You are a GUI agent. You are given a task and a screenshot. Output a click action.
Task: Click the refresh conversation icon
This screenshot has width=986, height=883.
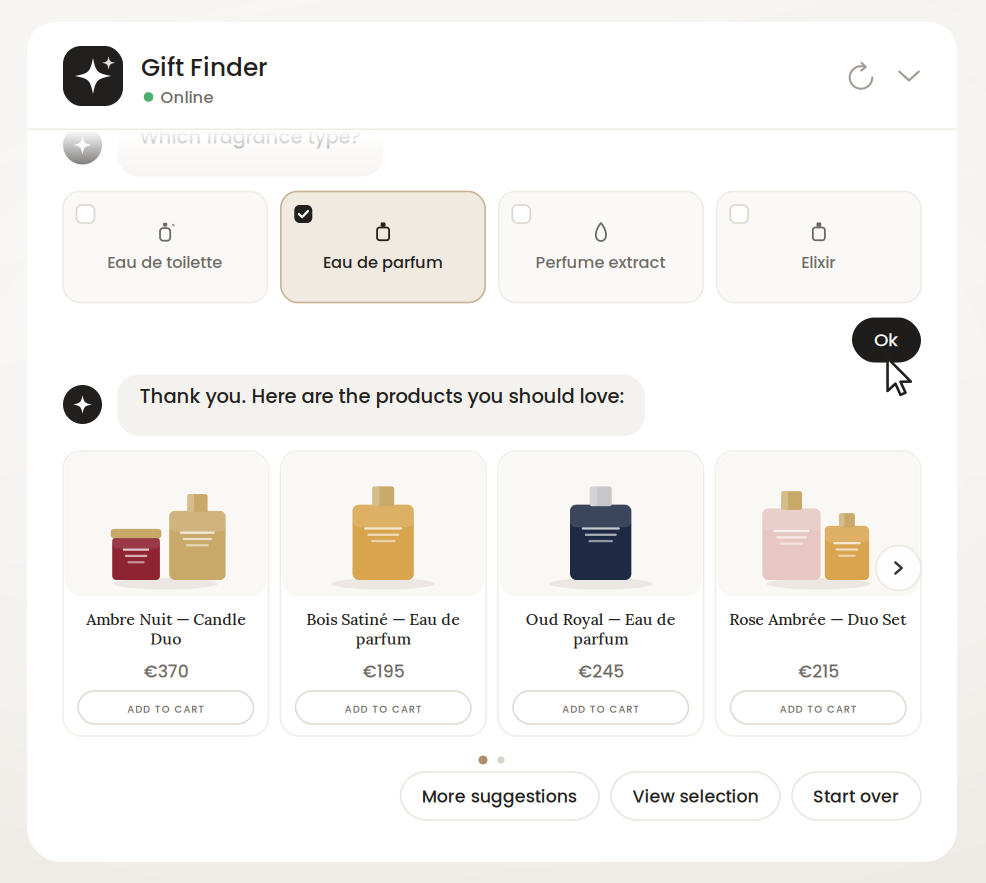pyautogui.click(x=860, y=76)
